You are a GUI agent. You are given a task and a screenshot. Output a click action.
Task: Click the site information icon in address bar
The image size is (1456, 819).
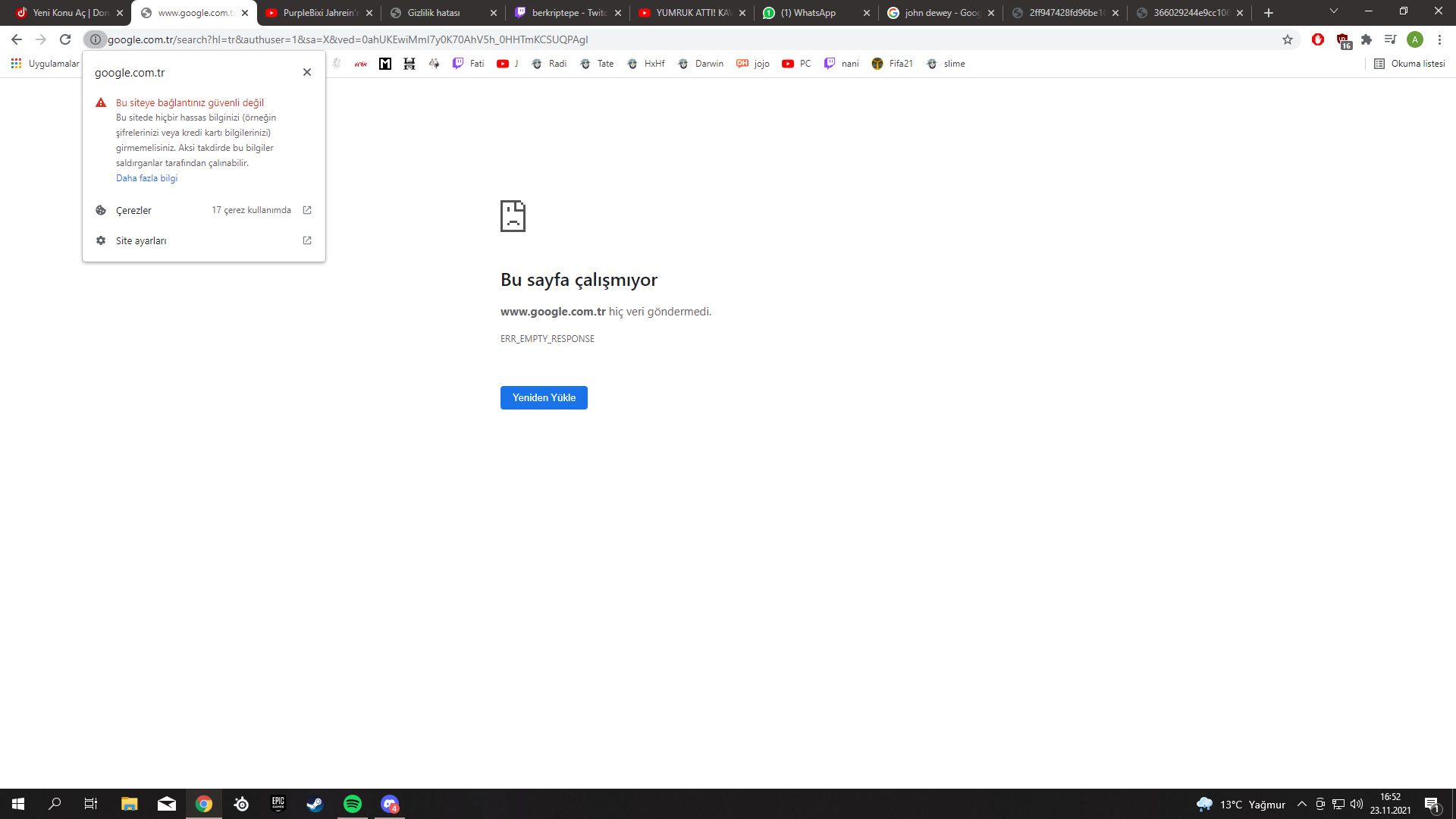click(95, 39)
